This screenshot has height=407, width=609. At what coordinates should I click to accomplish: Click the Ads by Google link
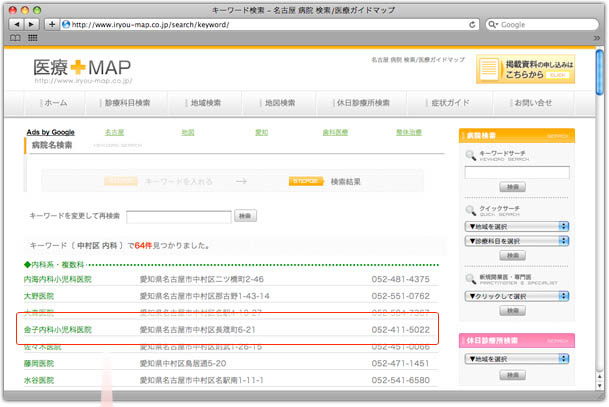coord(50,132)
